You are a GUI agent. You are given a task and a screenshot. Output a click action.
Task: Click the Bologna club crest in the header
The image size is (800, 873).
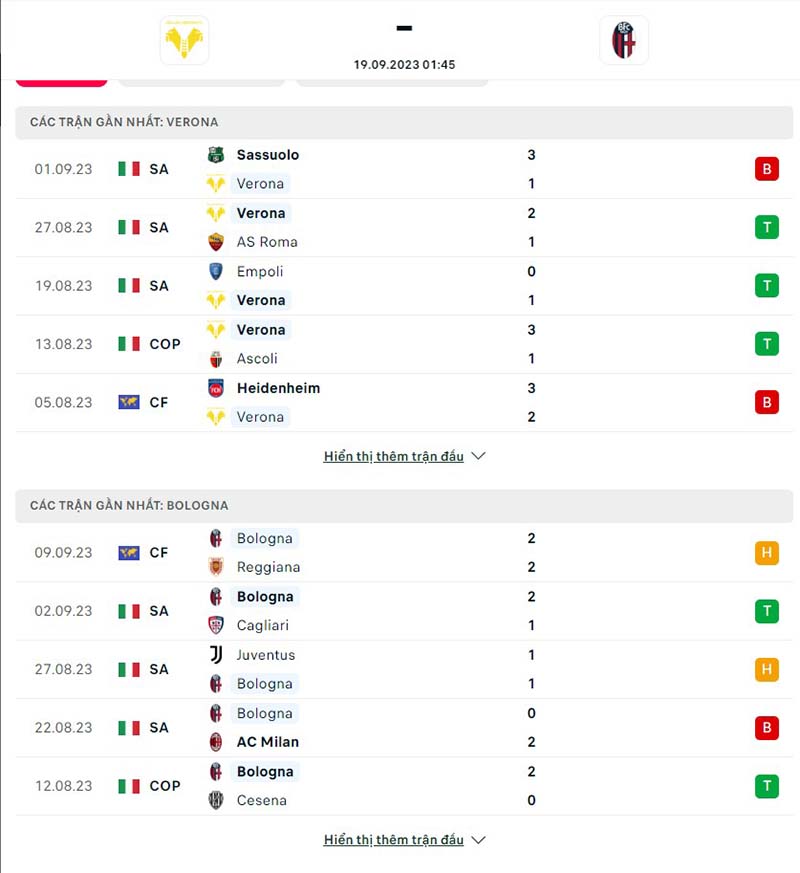[623, 40]
